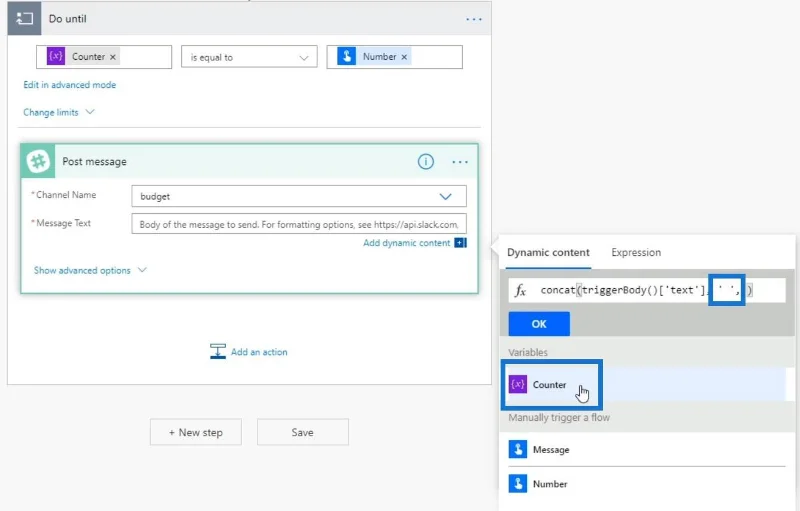
Task: Click Add an action
Action: 259,352
